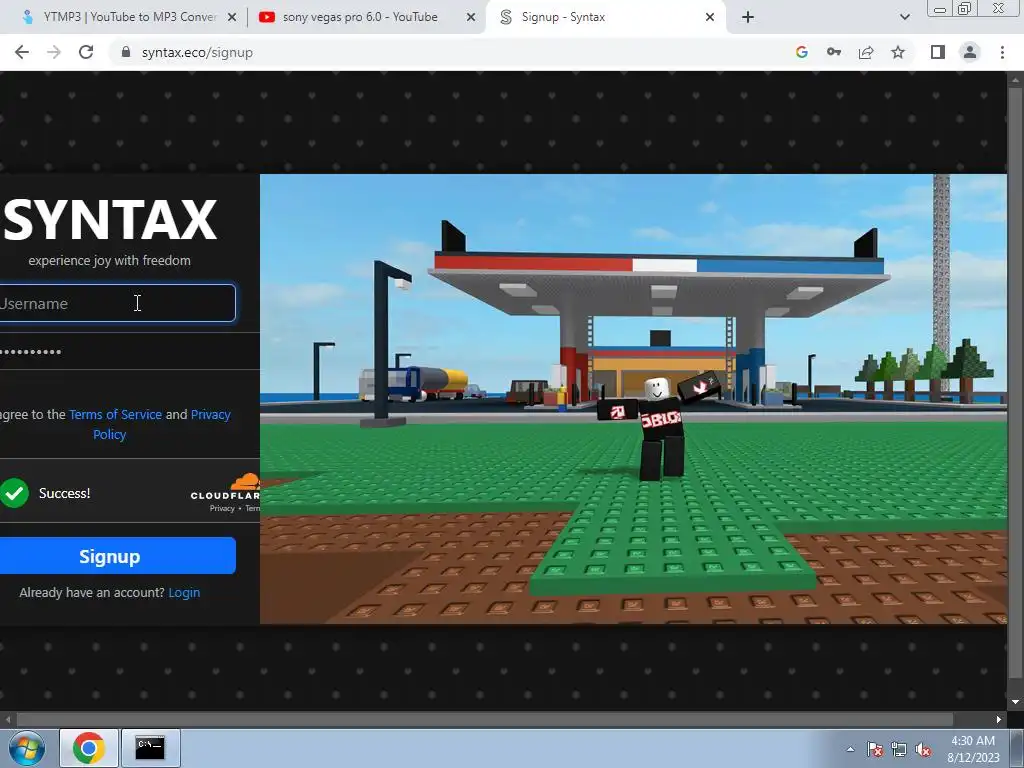Screen dimensions: 1024x768
Task: Open site info lock icon
Action: click(x=126, y=52)
